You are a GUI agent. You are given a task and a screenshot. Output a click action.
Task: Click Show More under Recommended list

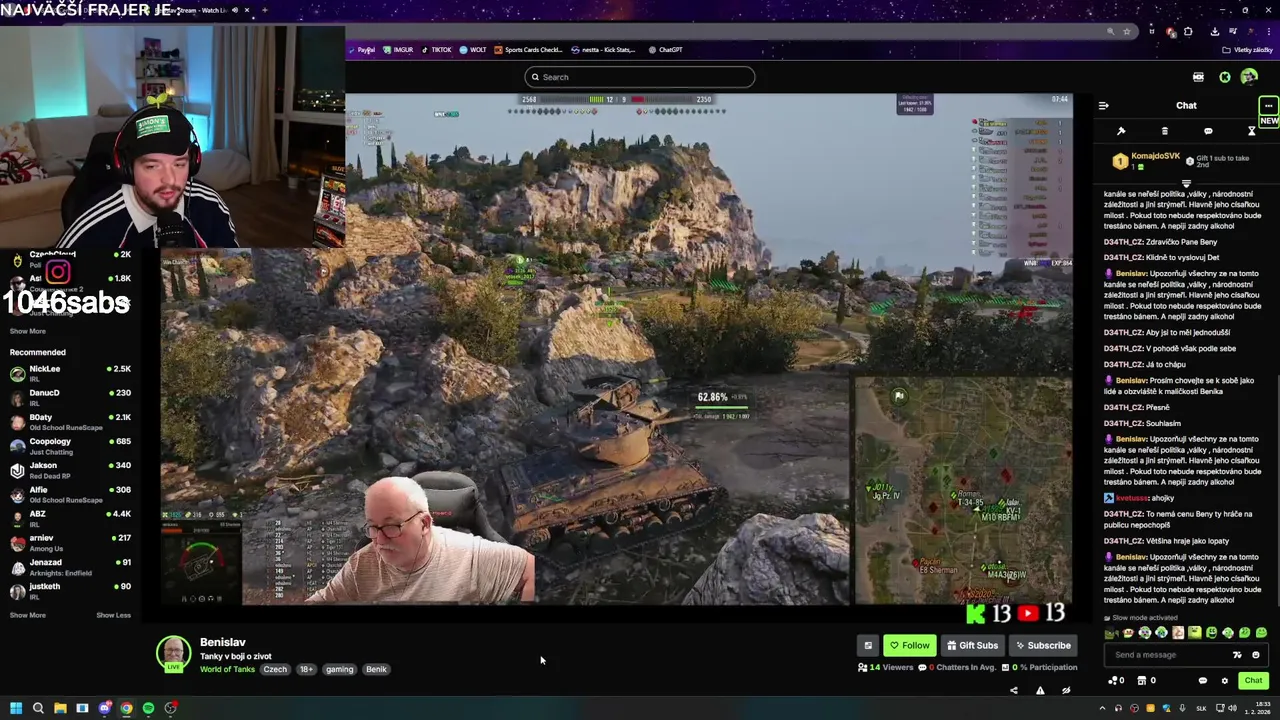28,615
